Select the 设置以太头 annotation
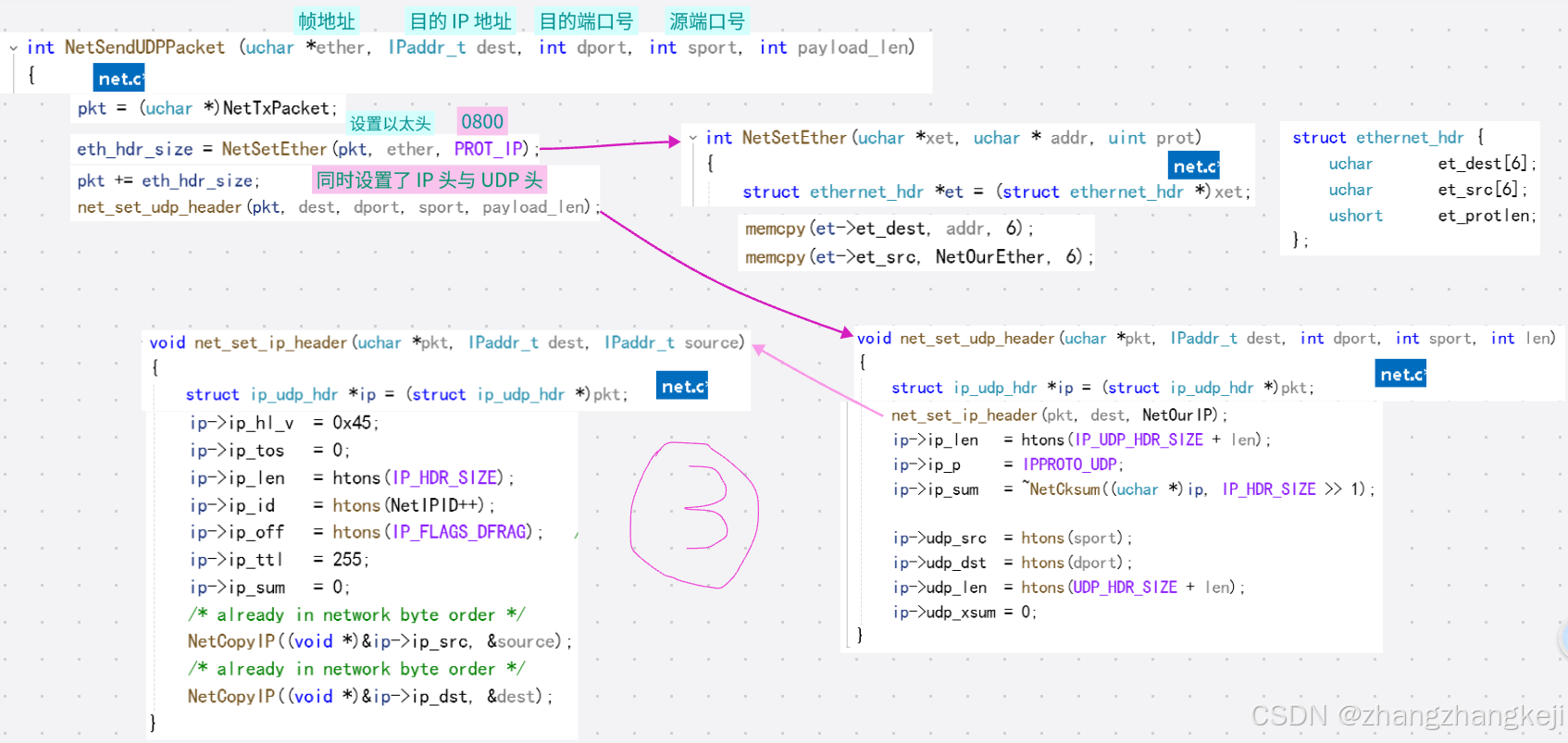The width and height of the screenshot is (1568, 743). (x=390, y=123)
